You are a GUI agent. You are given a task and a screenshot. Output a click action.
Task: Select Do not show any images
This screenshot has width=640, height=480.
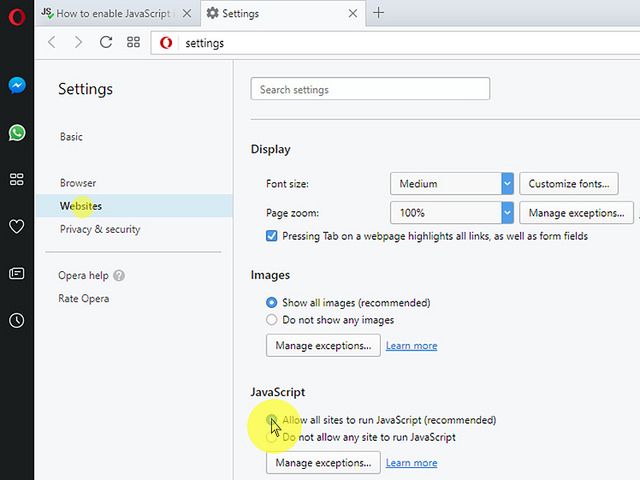point(272,320)
